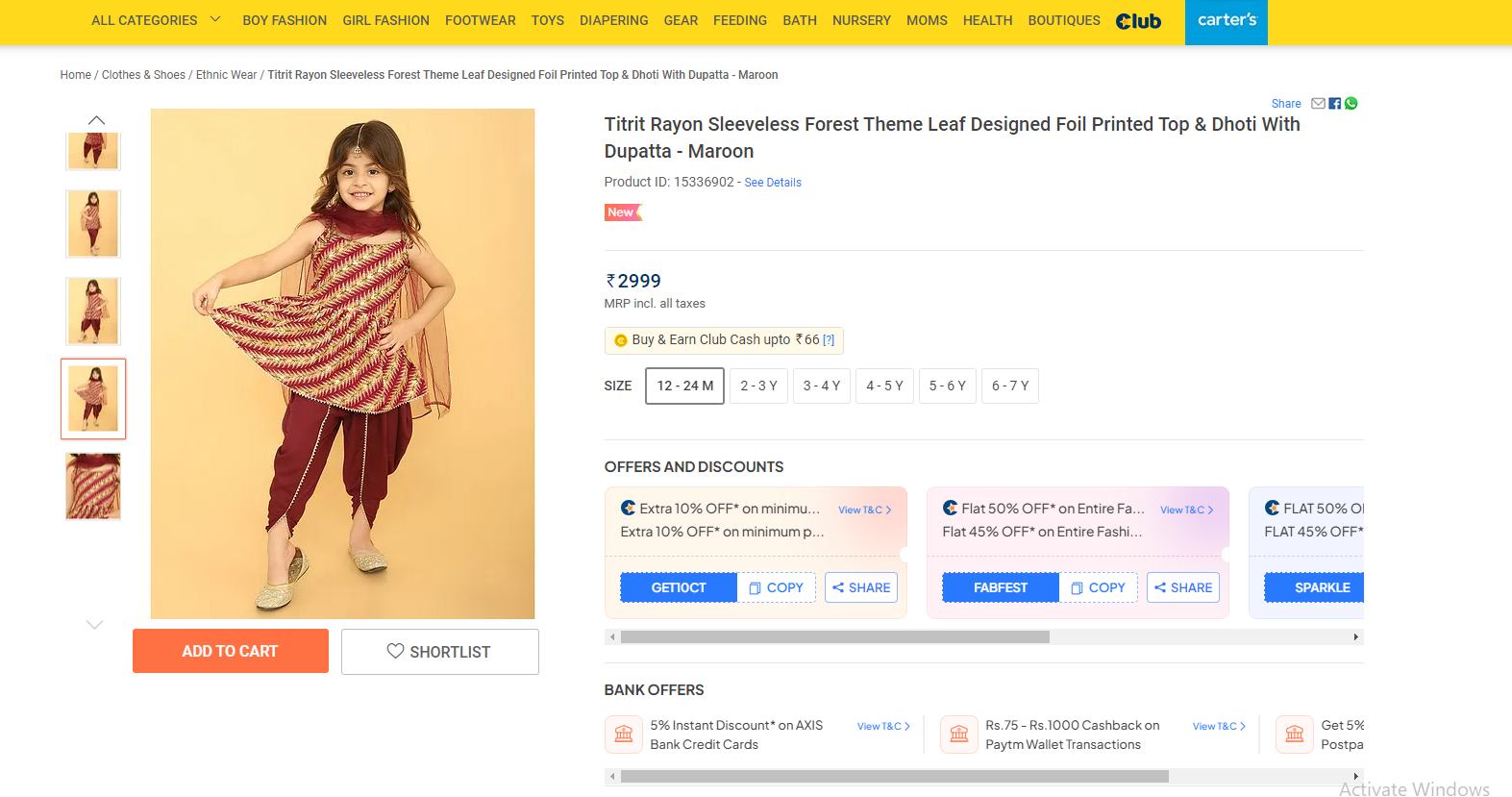Share product via WhatsApp icon
This screenshot has height=797, width=1512.
click(x=1351, y=104)
